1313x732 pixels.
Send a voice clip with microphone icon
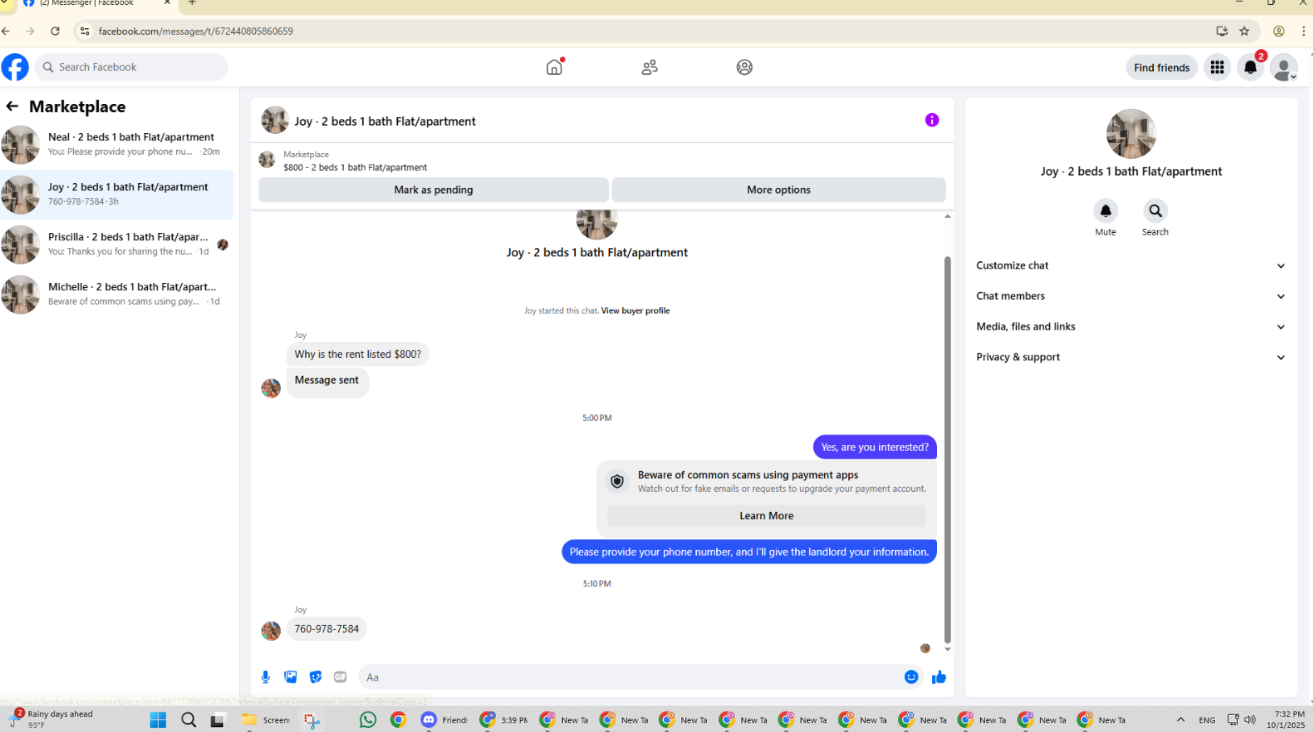[266, 677]
